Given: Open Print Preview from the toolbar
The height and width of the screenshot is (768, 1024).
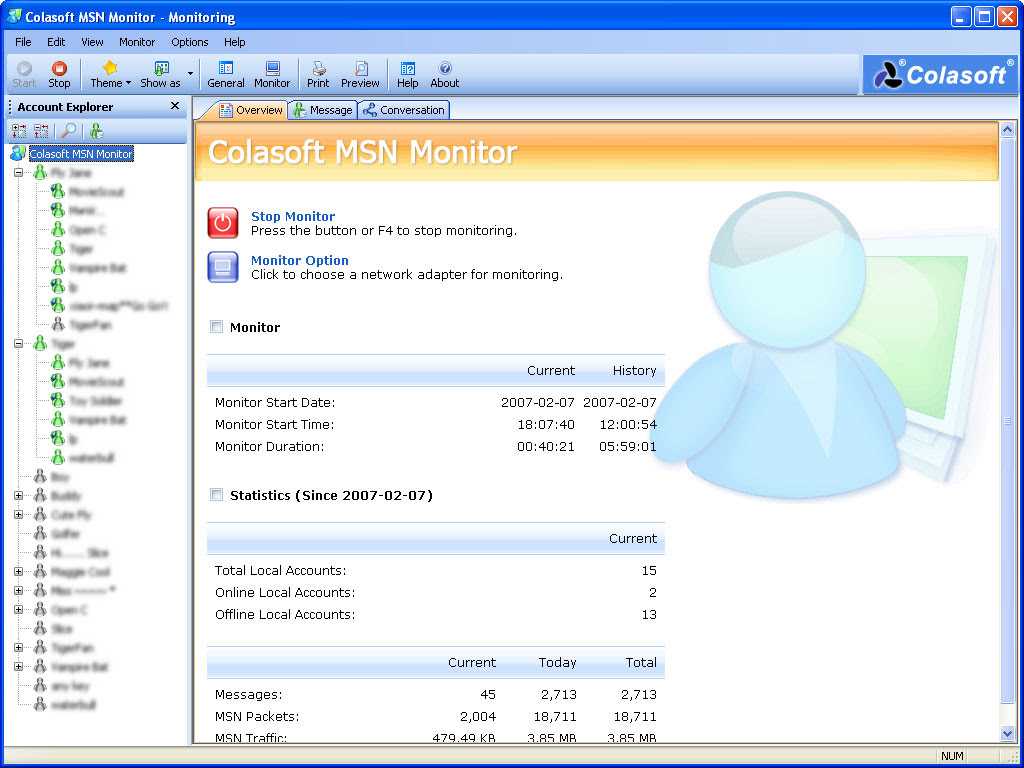Looking at the screenshot, I should (x=360, y=74).
